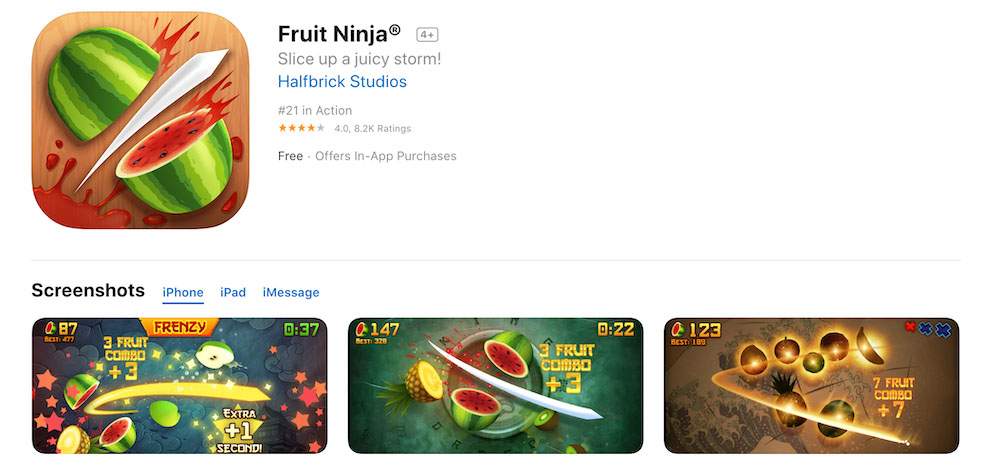The width and height of the screenshot is (1000, 472).
Task: Click the Slice up a juicy storm subtitle
Action: [x=360, y=59]
